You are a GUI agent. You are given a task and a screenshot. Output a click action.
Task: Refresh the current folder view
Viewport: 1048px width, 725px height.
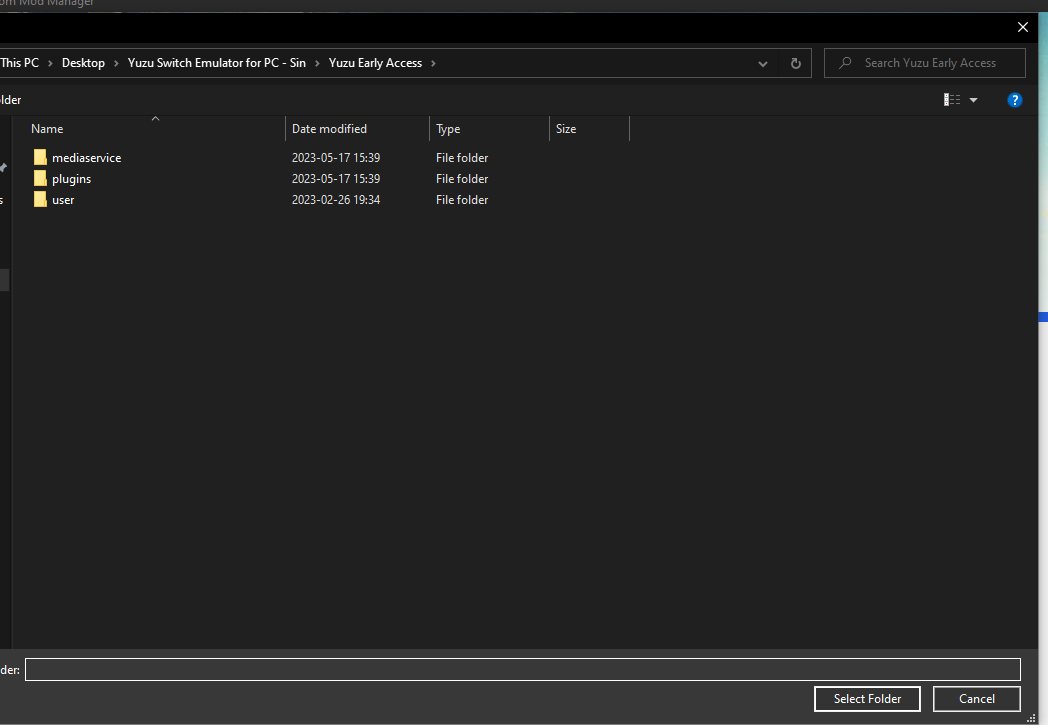tap(795, 63)
